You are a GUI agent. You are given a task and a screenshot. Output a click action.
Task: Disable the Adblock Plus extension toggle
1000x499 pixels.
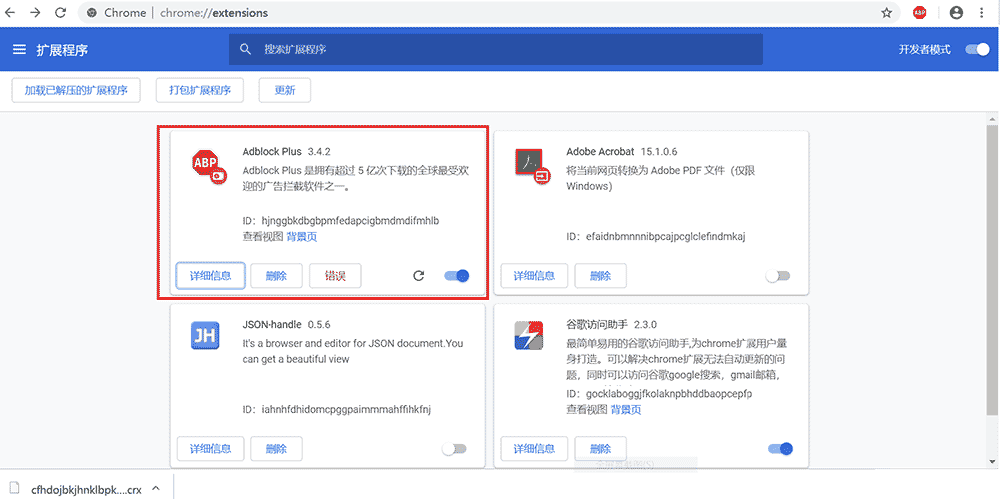click(x=457, y=276)
